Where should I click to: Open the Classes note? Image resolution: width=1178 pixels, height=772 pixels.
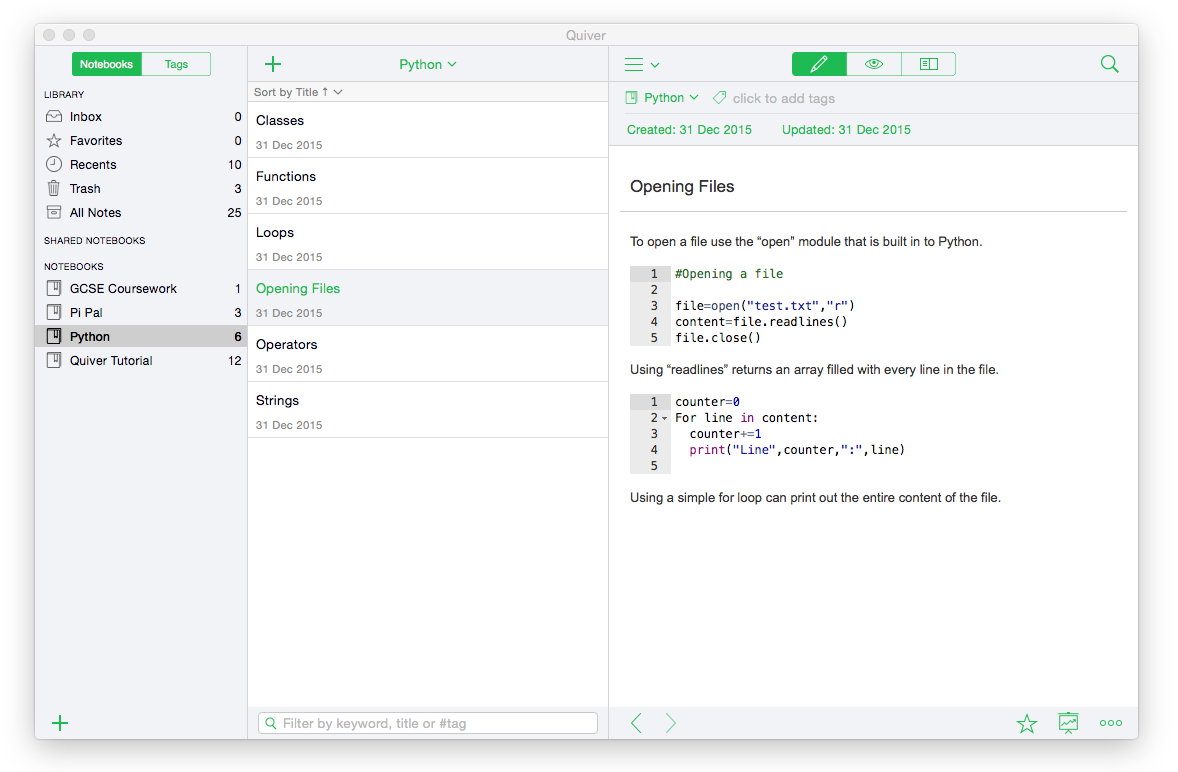point(428,130)
